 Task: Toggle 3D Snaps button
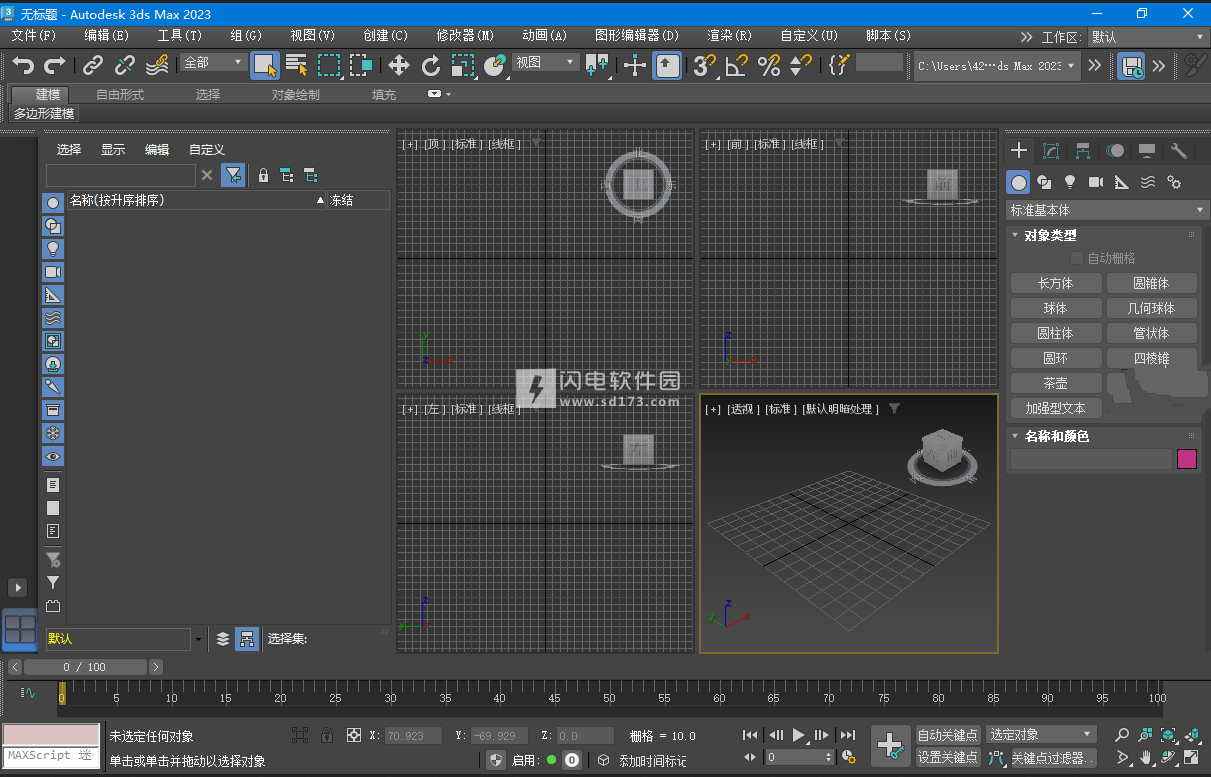(705, 65)
